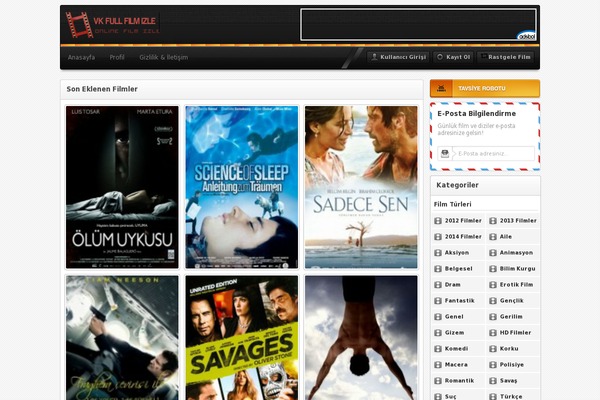Click the envelope icon in e-mail box
Viewport: 600px width, 400px height.
(x=445, y=153)
